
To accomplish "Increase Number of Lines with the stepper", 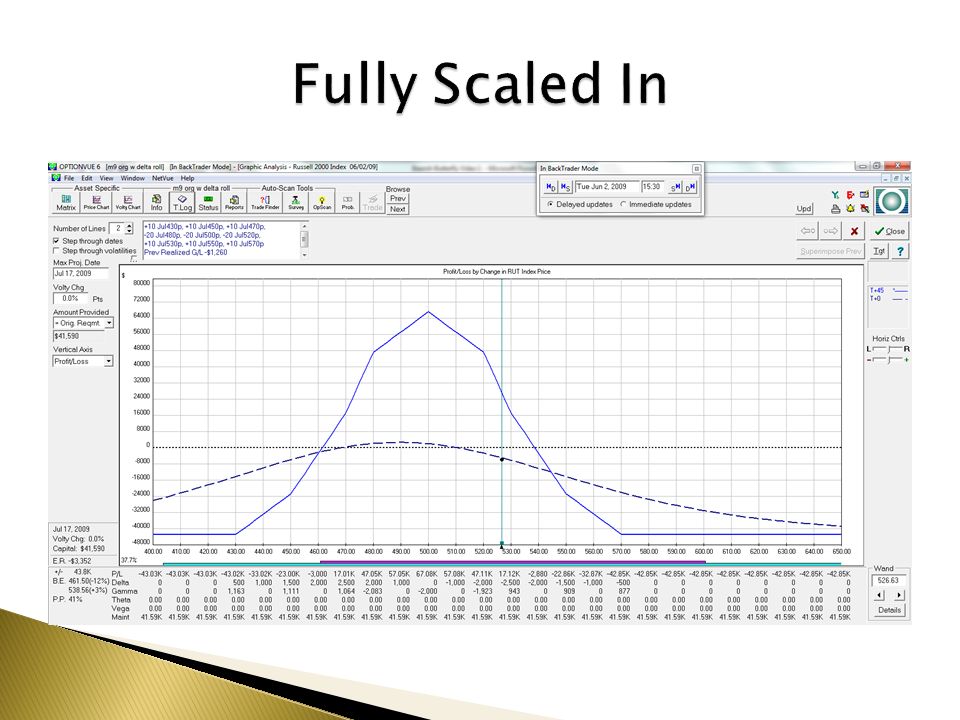I will pyautogui.click(x=129, y=226).
